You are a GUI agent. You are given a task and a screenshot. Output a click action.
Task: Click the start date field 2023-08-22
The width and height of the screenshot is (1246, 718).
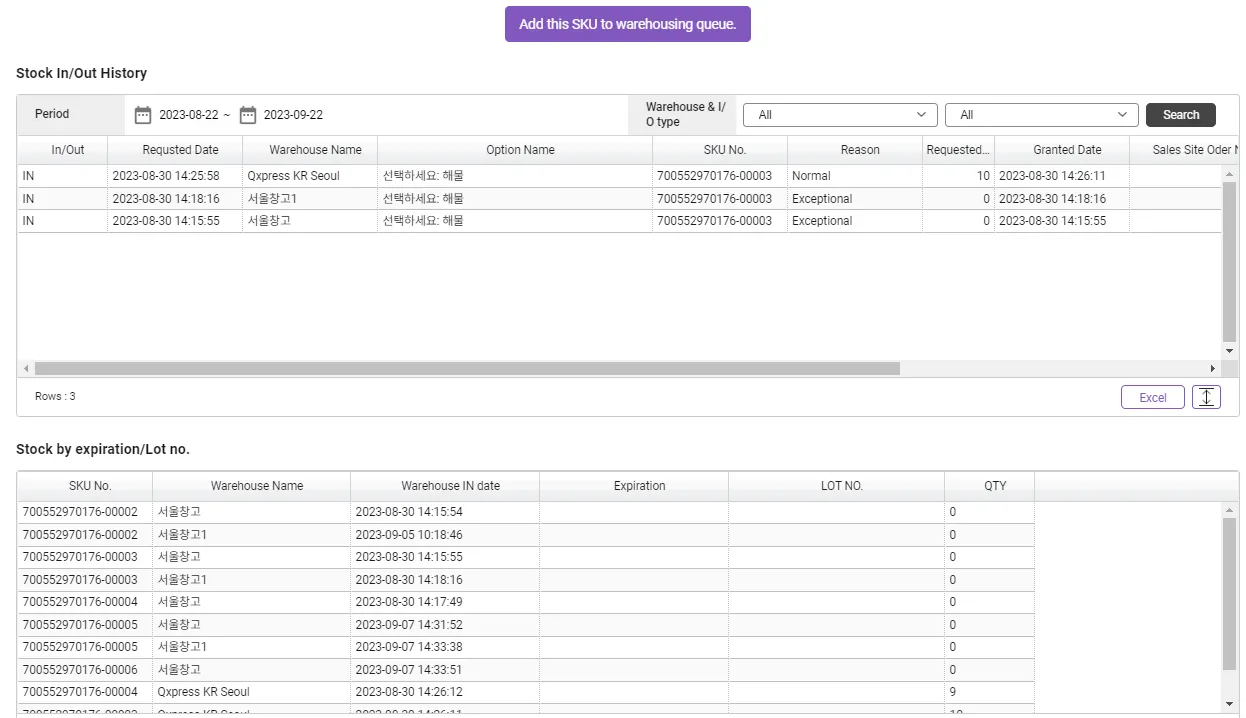tap(189, 115)
